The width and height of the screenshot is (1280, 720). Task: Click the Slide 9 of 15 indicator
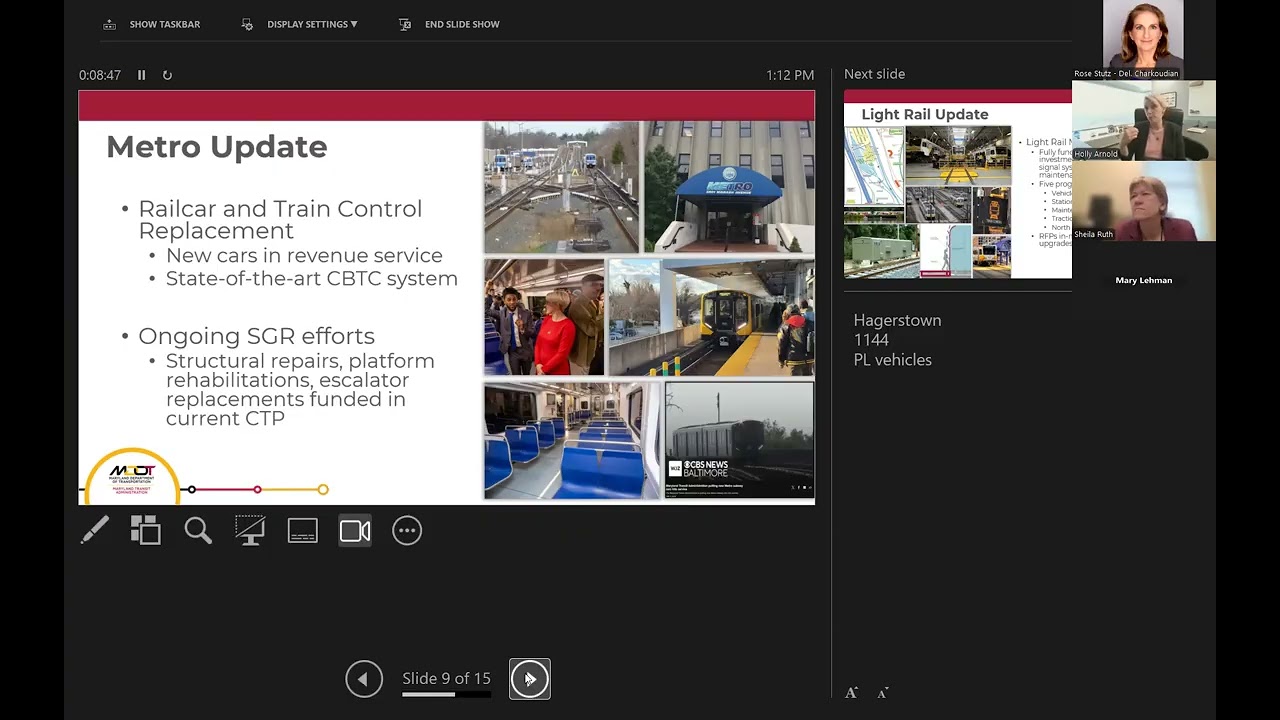pos(446,678)
